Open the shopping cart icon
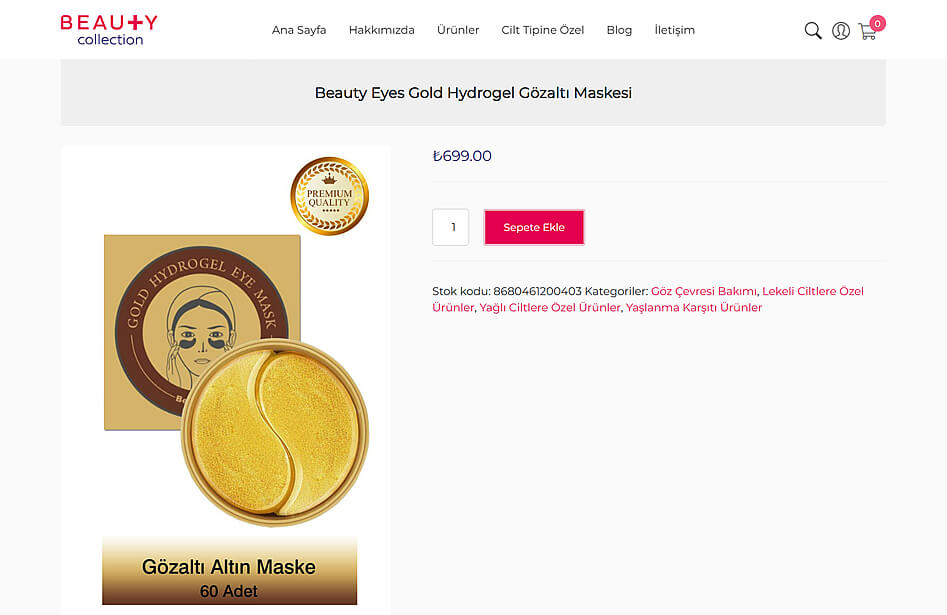Screen dimensions: 947x615 pyautogui.click(x=866, y=32)
